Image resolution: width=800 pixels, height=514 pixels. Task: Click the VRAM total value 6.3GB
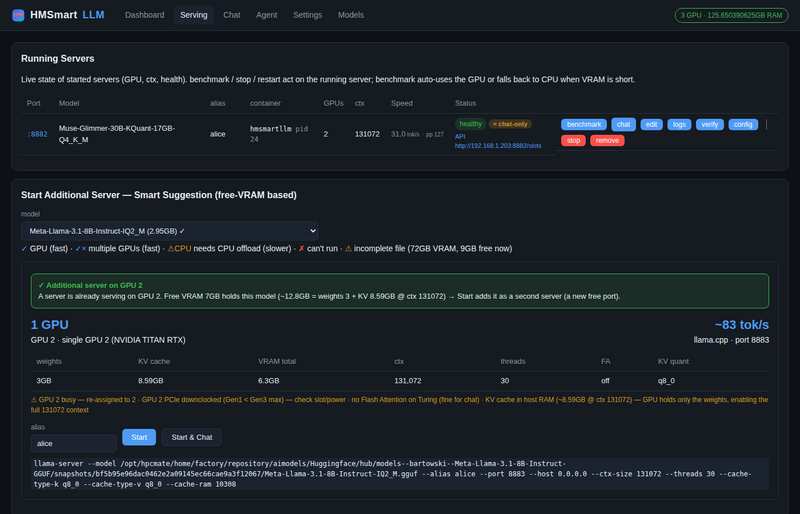coord(268,381)
